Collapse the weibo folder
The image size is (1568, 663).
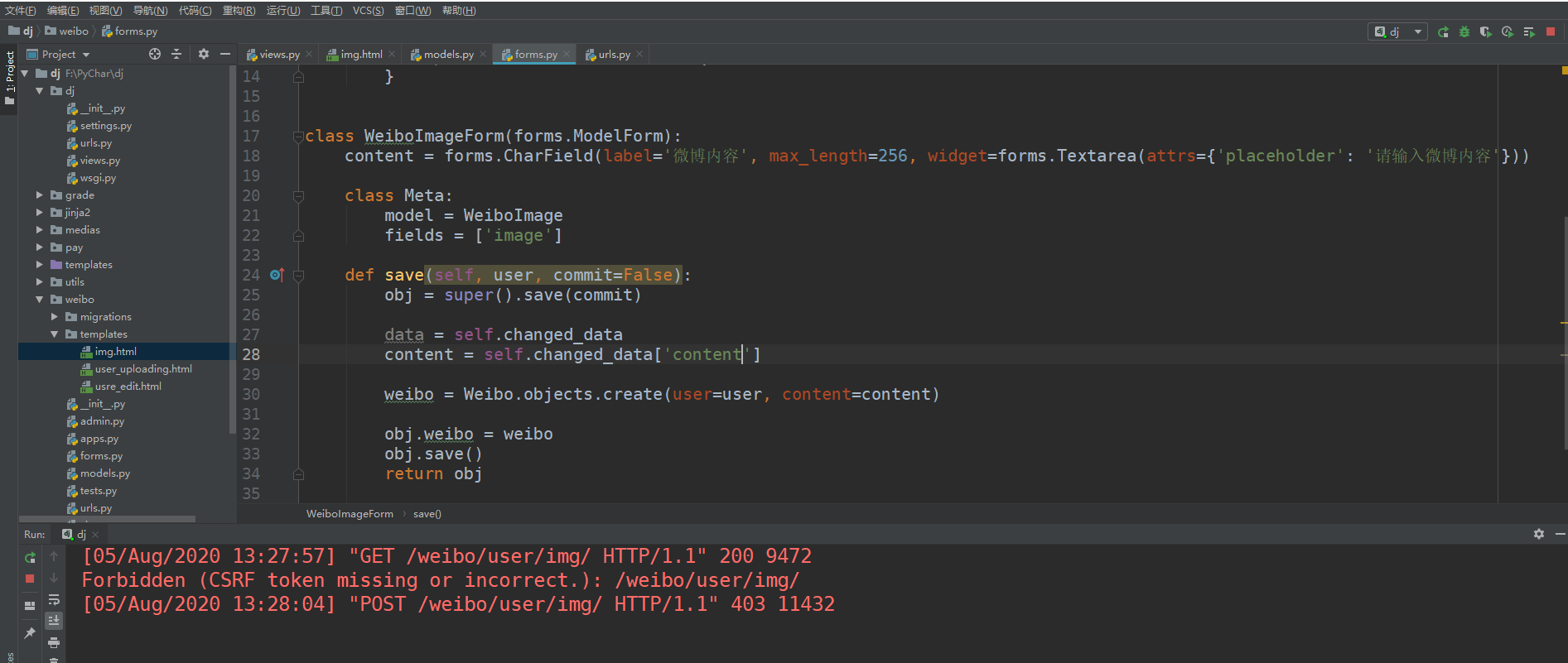coord(39,300)
